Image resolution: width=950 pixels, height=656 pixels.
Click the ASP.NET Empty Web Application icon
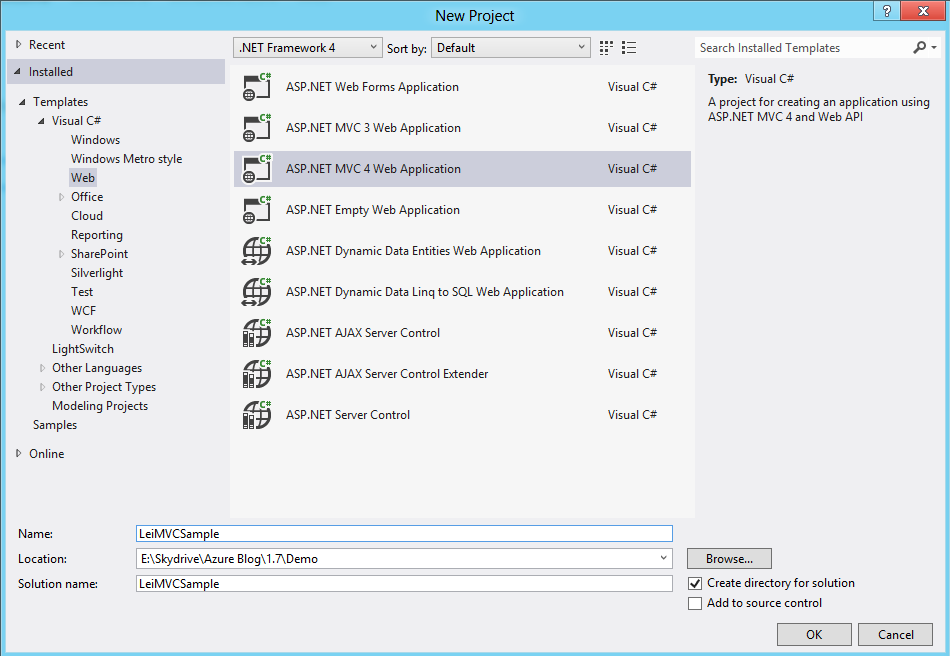[x=256, y=210]
